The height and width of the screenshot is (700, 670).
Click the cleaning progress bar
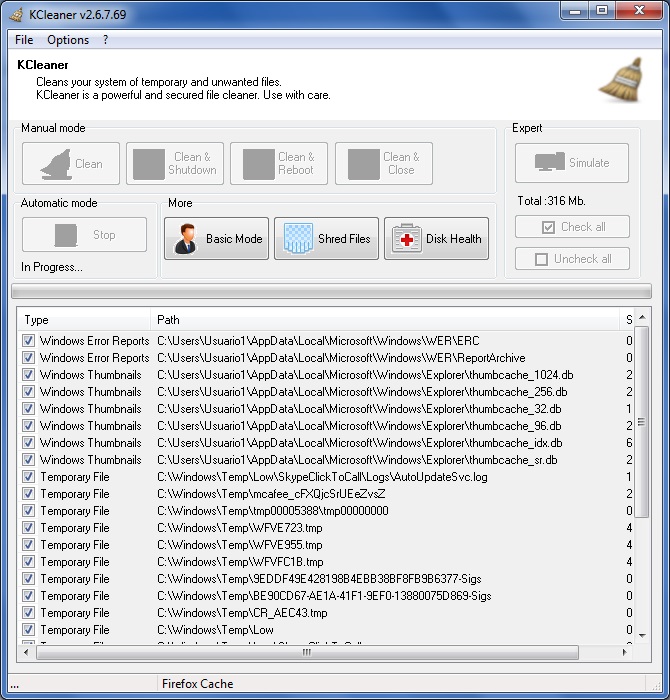point(331,291)
